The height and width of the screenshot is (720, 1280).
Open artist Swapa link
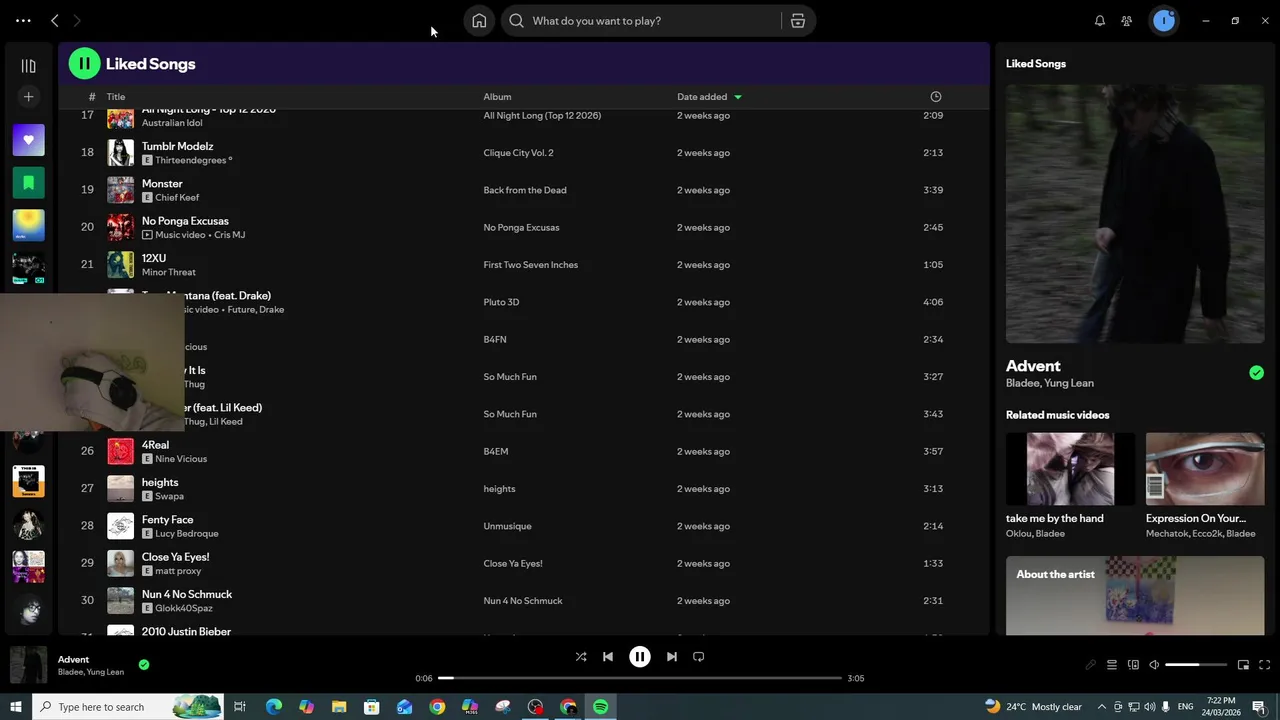tap(169, 496)
